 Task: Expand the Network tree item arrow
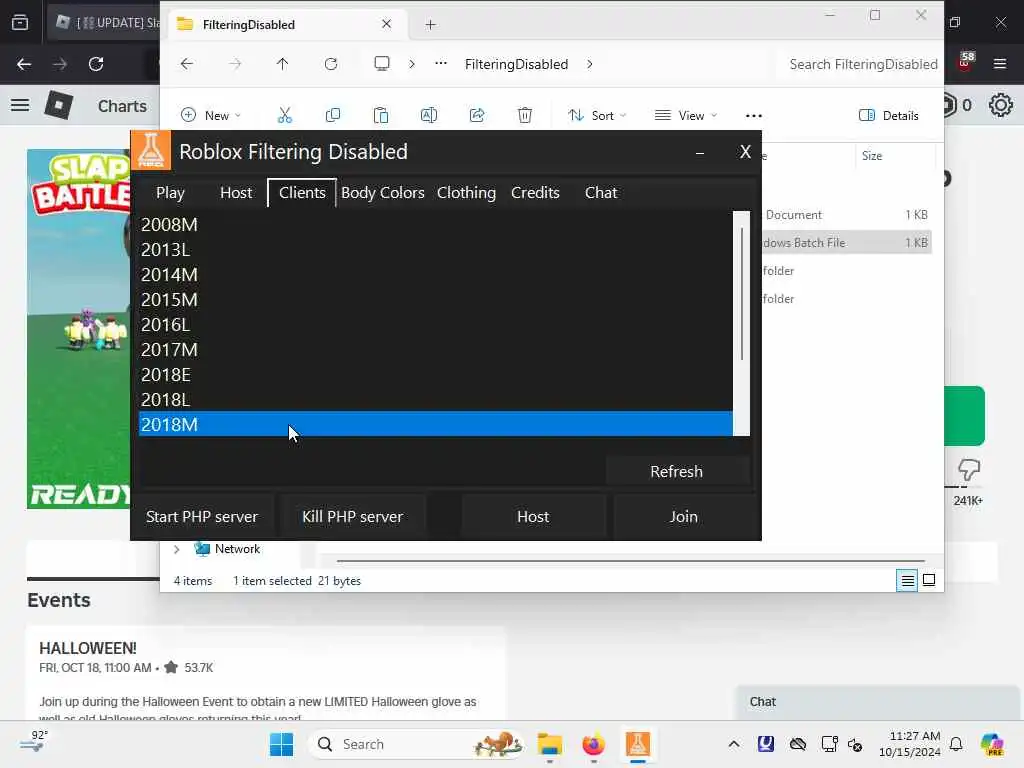coord(176,549)
